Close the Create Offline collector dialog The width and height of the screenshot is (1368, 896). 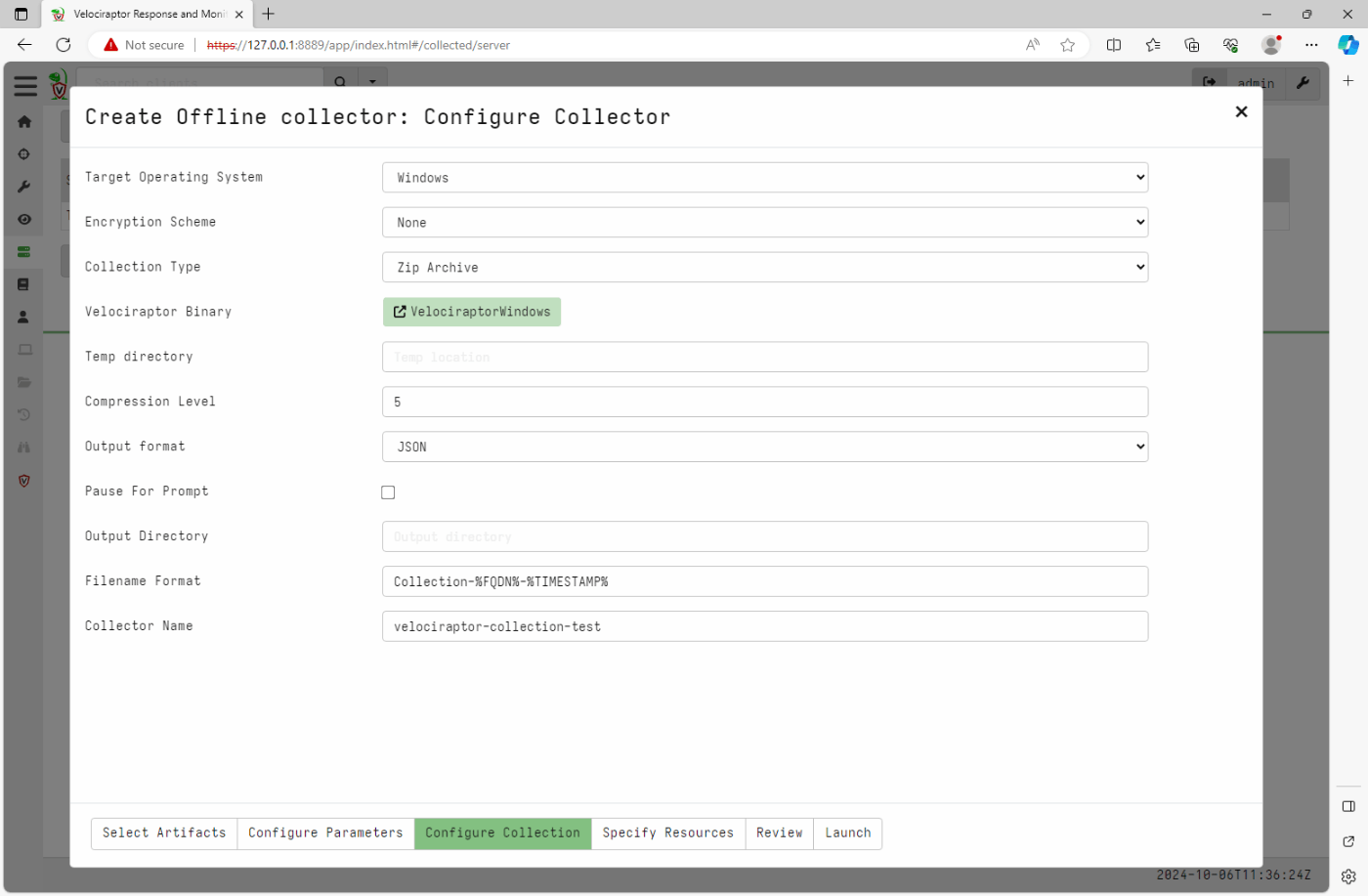[x=1241, y=111]
